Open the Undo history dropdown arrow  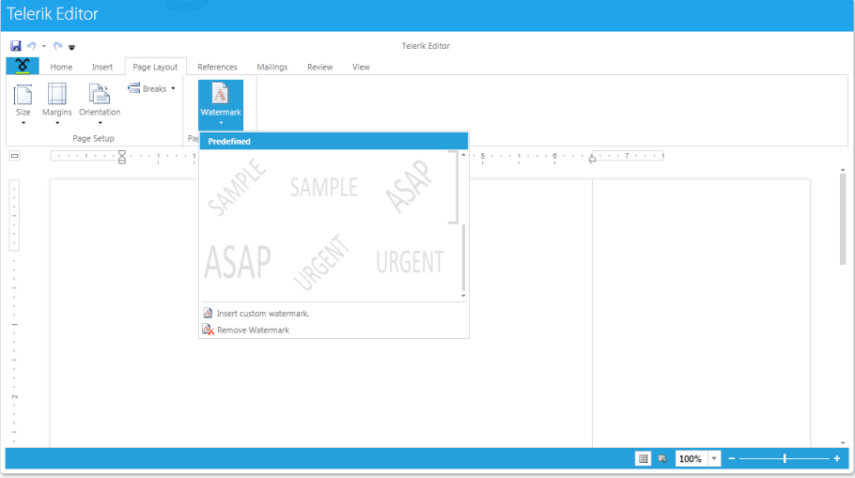(x=44, y=46)
